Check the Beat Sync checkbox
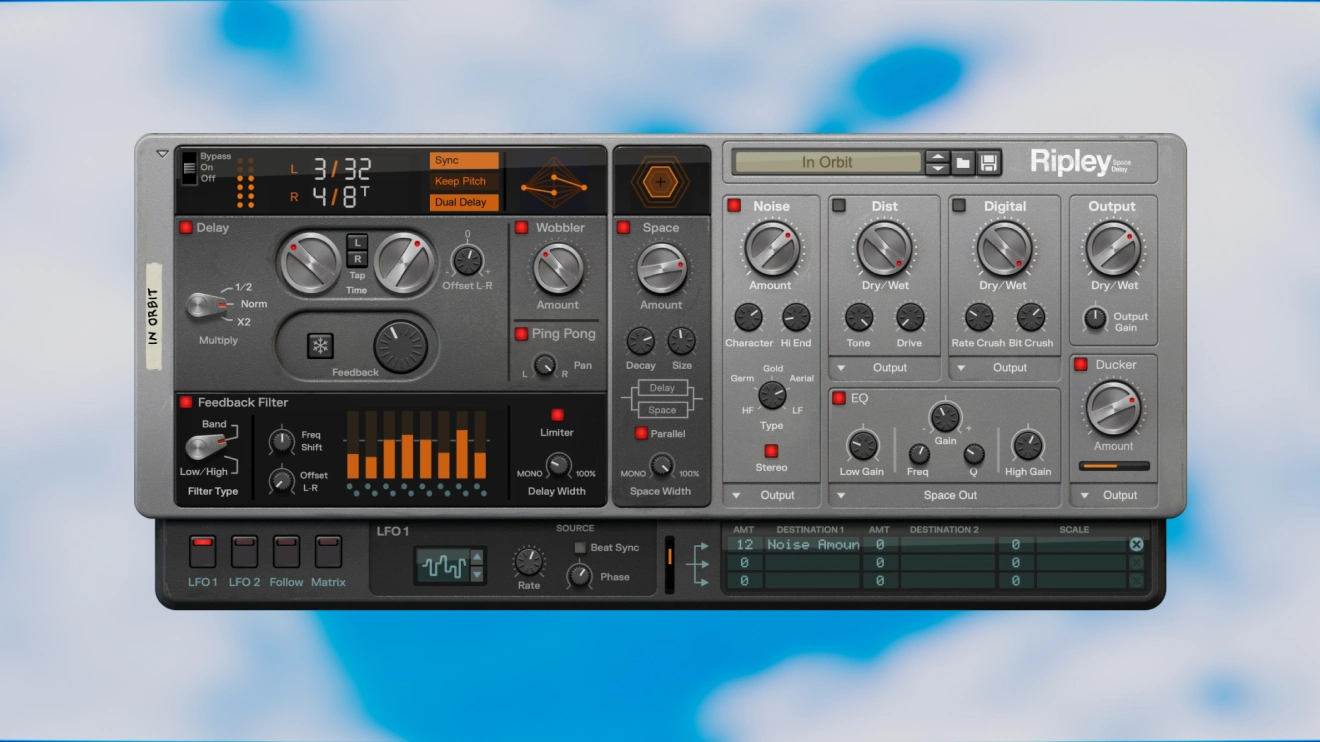The width and height of the screenshot is (1320, 742). tap(580, 548)
